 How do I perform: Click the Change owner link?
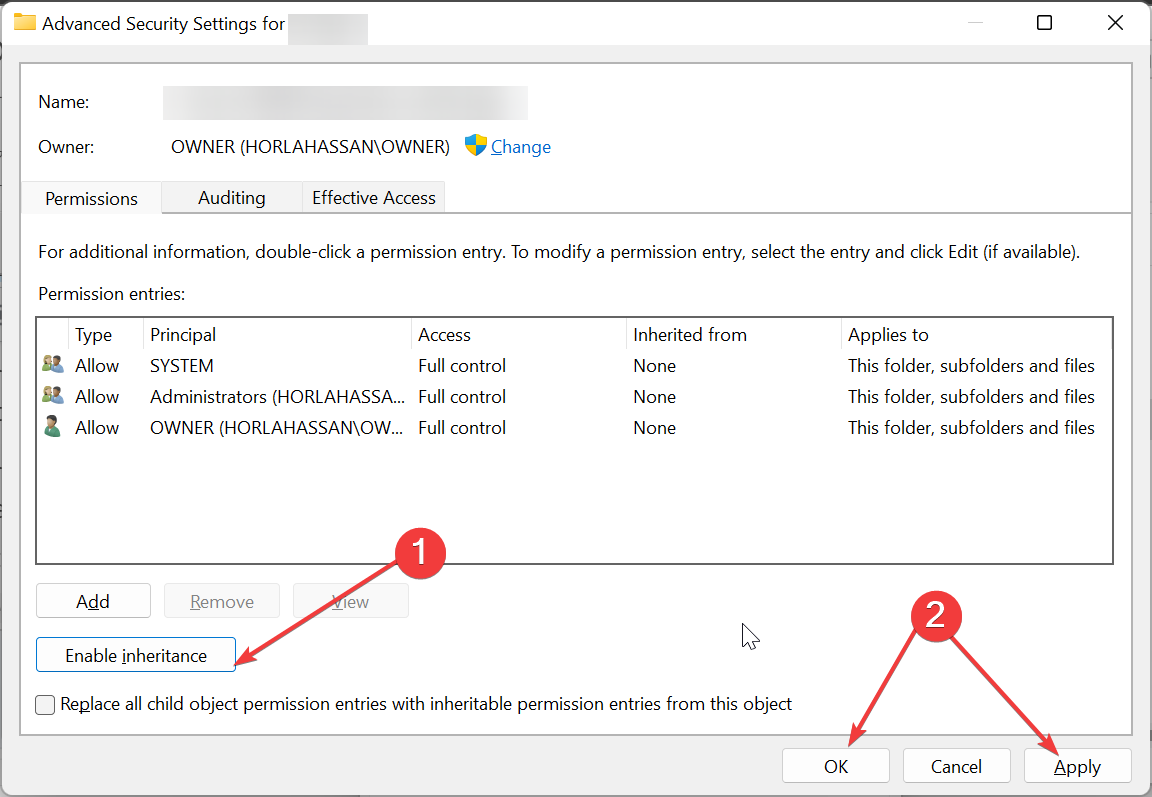point(520,147)
